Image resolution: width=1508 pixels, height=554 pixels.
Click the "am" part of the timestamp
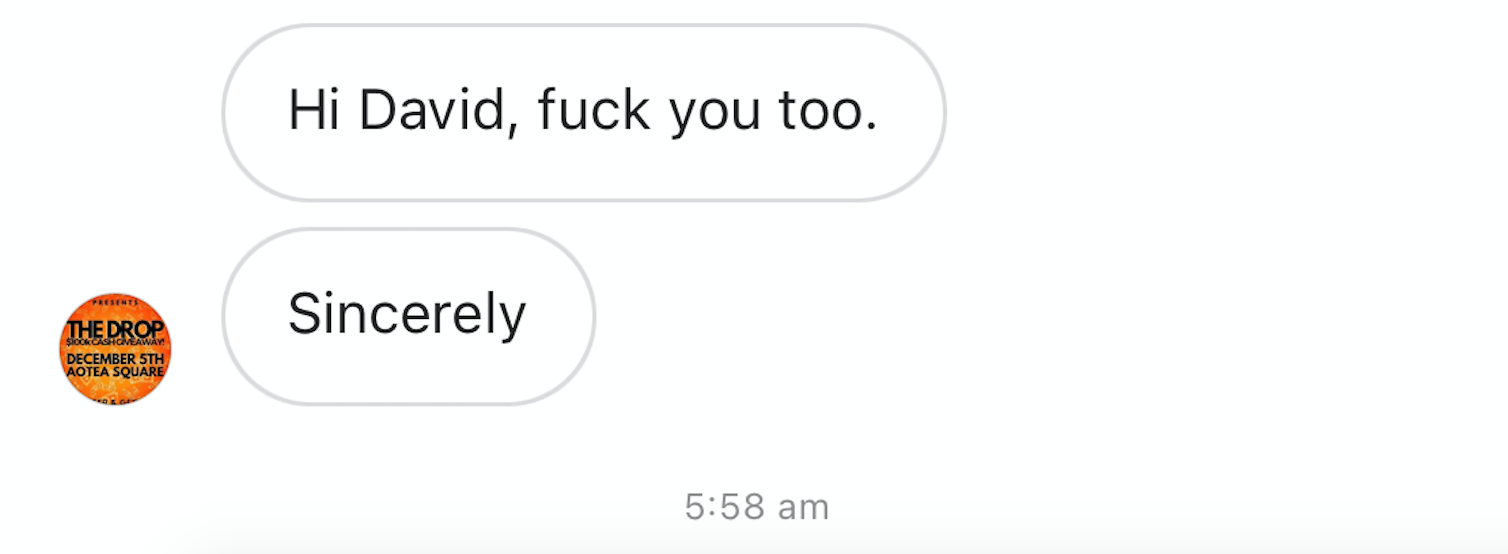(804, 508)
